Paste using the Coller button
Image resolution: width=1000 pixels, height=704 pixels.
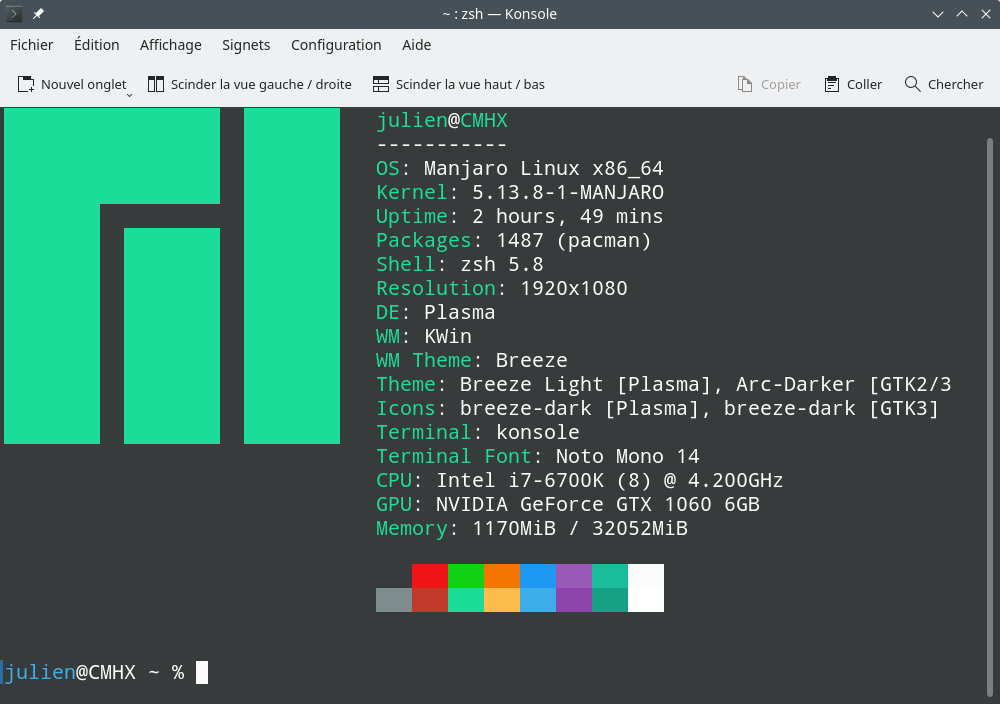pos(853,84)
